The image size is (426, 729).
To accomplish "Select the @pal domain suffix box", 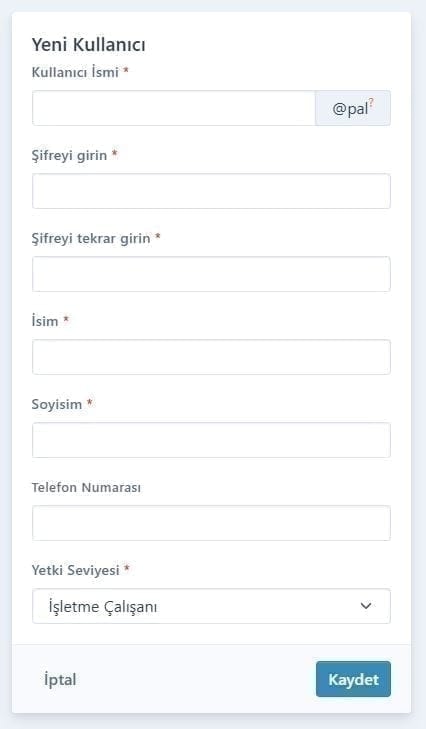I will [x=353, y=108].
